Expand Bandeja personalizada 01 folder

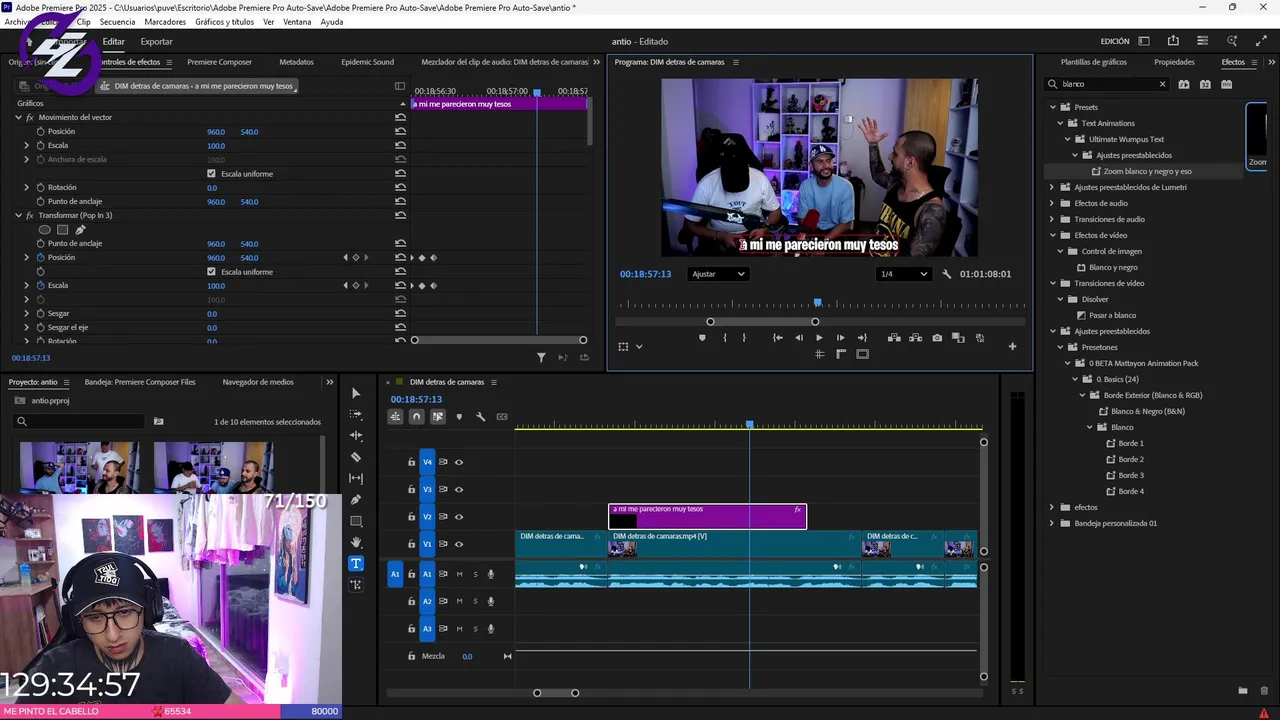point(1052,523)
